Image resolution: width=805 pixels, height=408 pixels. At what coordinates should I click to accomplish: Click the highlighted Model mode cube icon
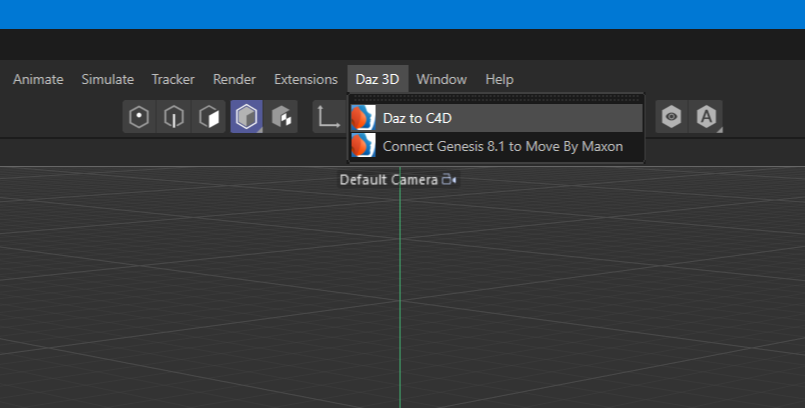(x=246, y=117)
